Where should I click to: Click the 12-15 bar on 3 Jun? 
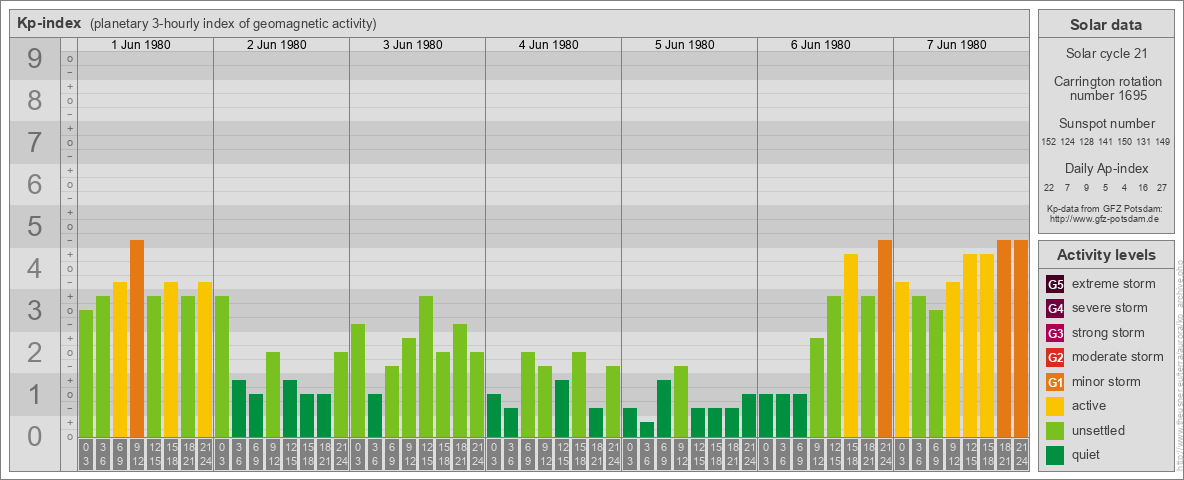pos(426,366)
